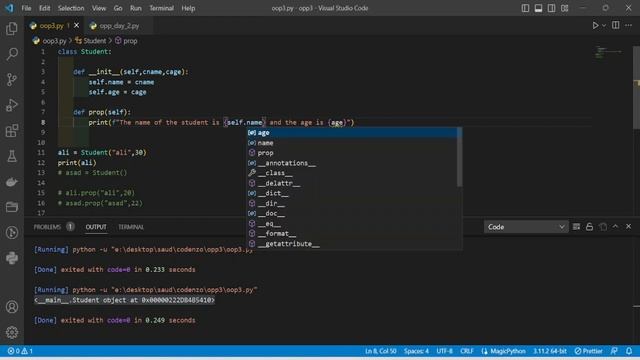This screenshot has height=360, width=640.
Task: Open the Run menu
Action: (x=136, y=8)
